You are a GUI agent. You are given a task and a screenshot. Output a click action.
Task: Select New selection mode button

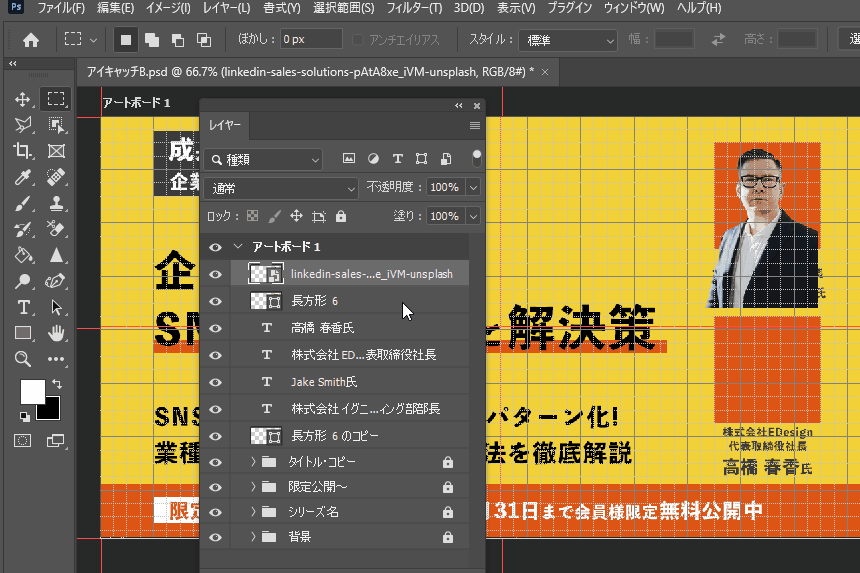[126, 39]
